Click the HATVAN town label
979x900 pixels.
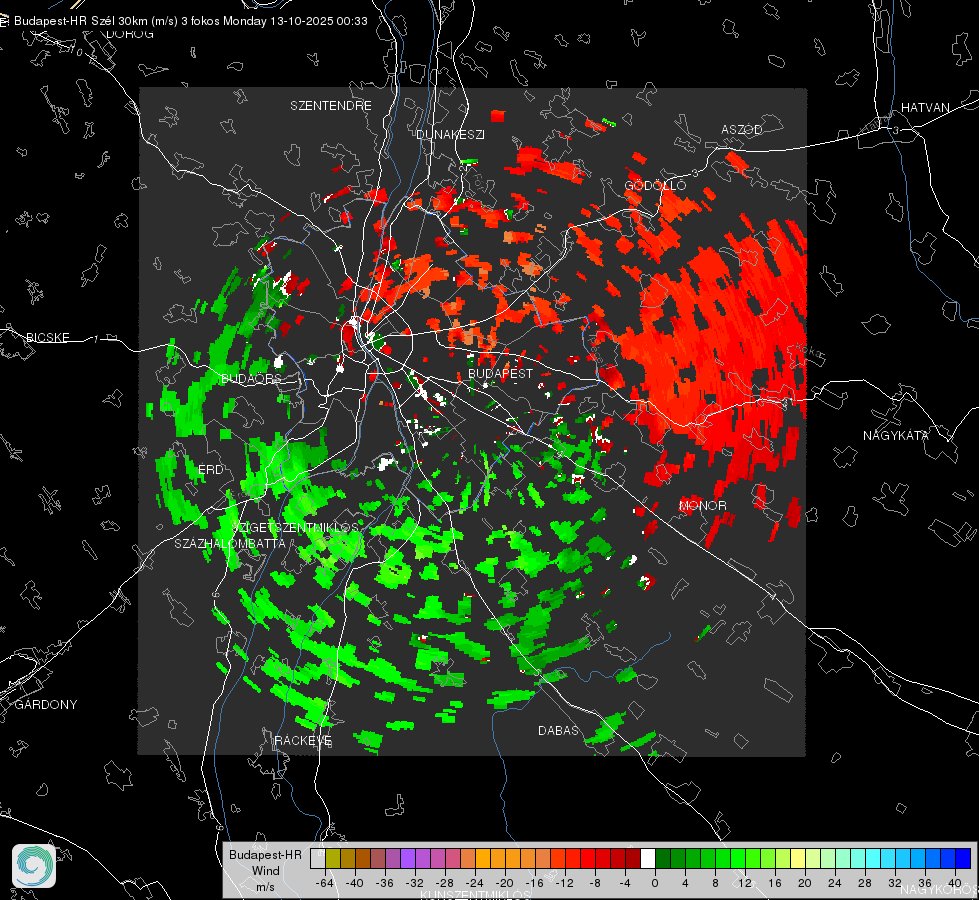point(925,107)
